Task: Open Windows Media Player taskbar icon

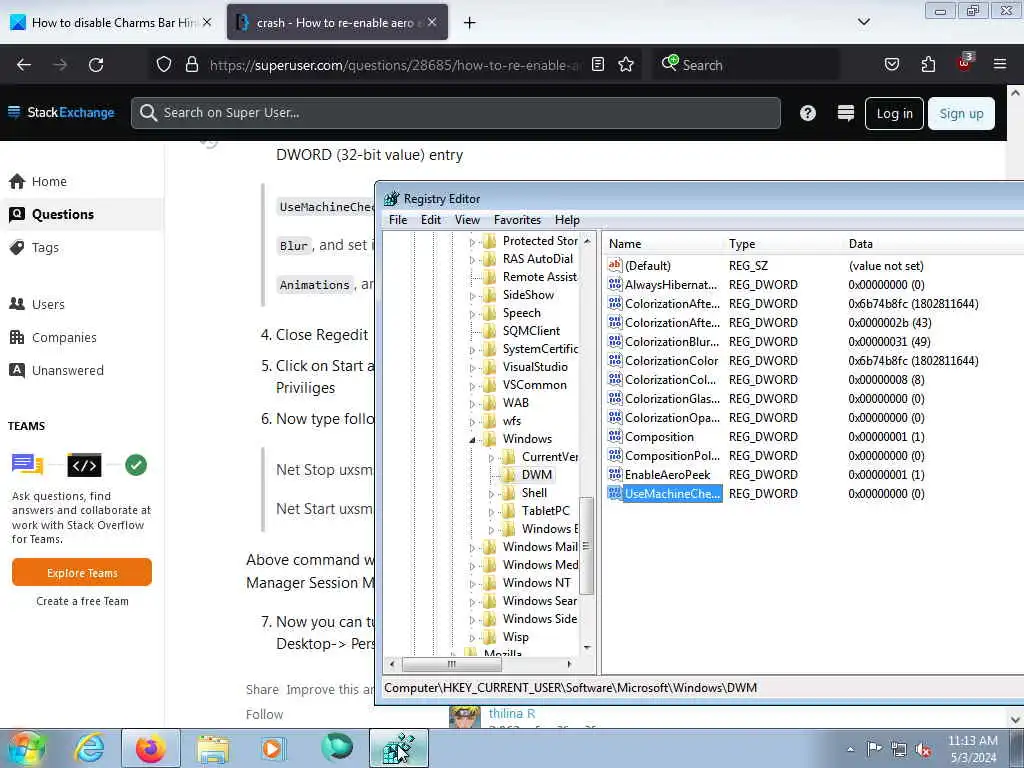Action: [272, 748]
